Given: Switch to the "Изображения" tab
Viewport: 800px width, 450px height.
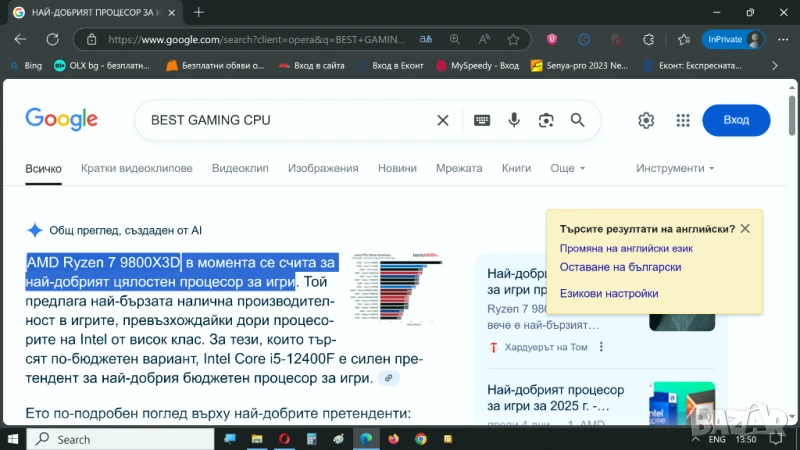Looking at the screenshot, I should point(322,168).
